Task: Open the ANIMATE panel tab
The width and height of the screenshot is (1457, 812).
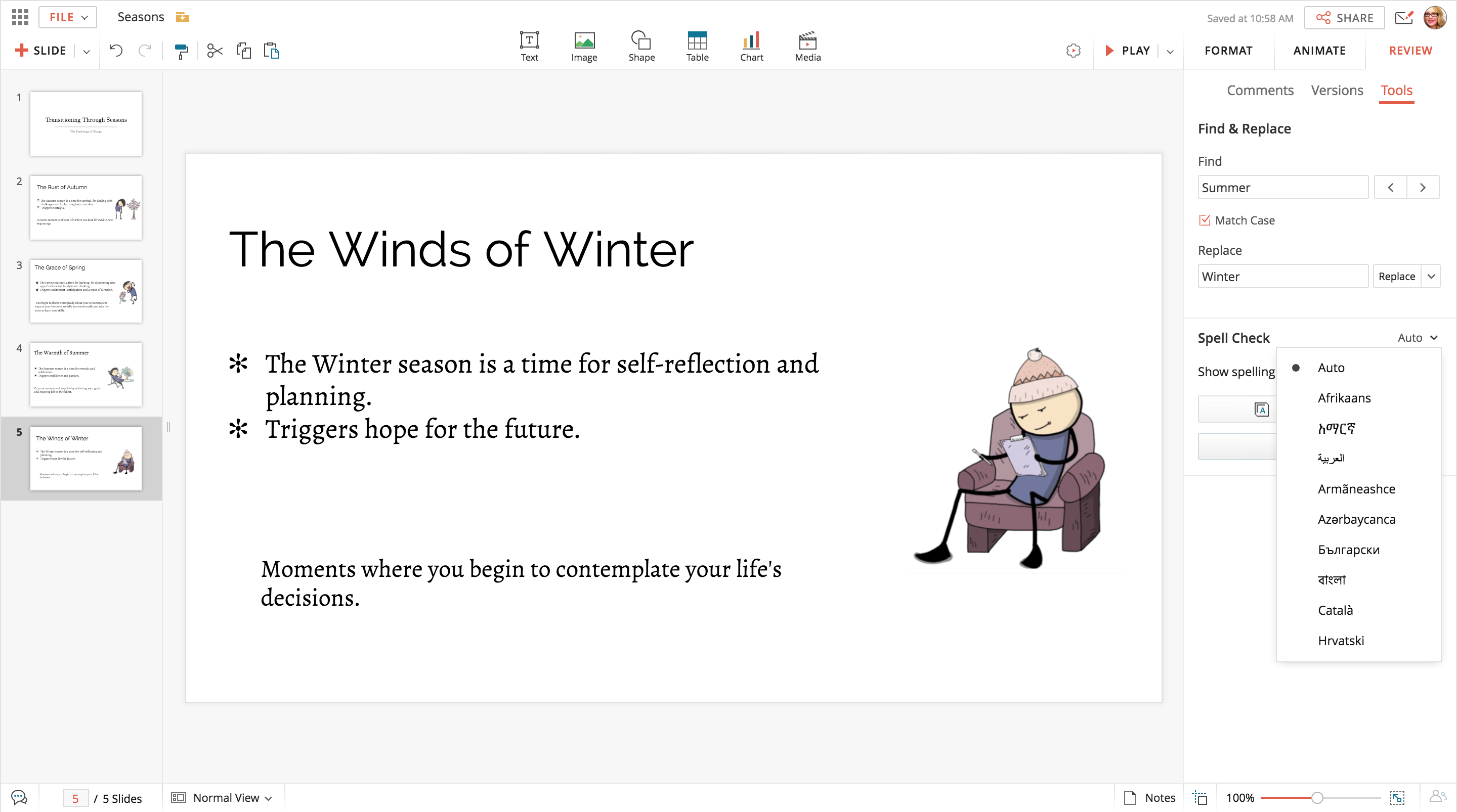Action: [1319, 51]
